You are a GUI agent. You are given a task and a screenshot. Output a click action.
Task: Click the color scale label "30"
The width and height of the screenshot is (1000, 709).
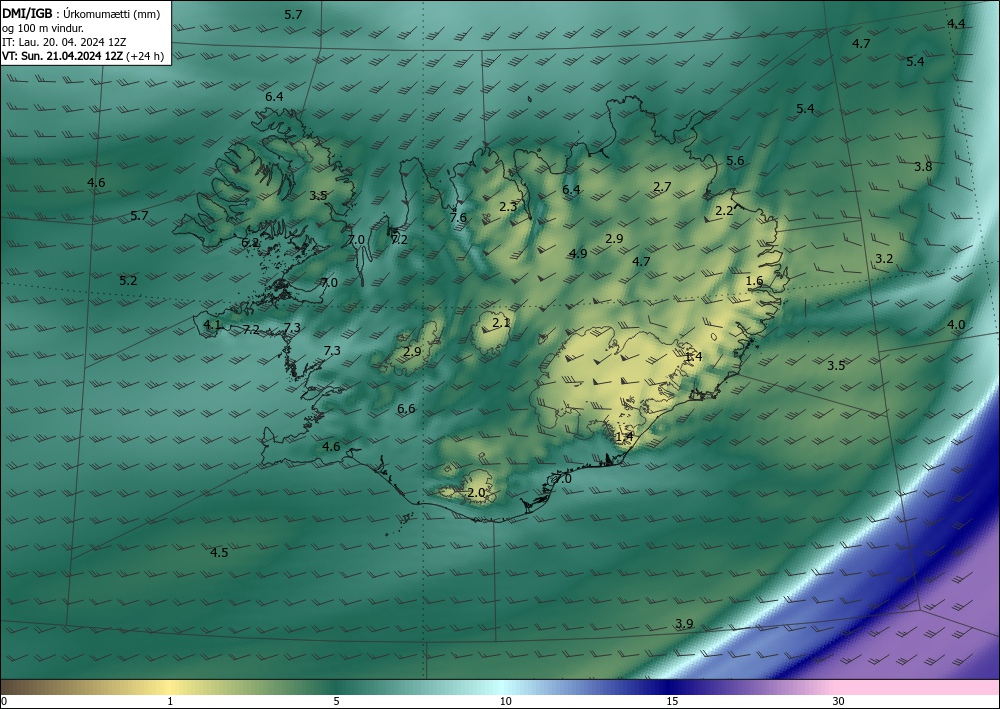[x=839, y=701]
